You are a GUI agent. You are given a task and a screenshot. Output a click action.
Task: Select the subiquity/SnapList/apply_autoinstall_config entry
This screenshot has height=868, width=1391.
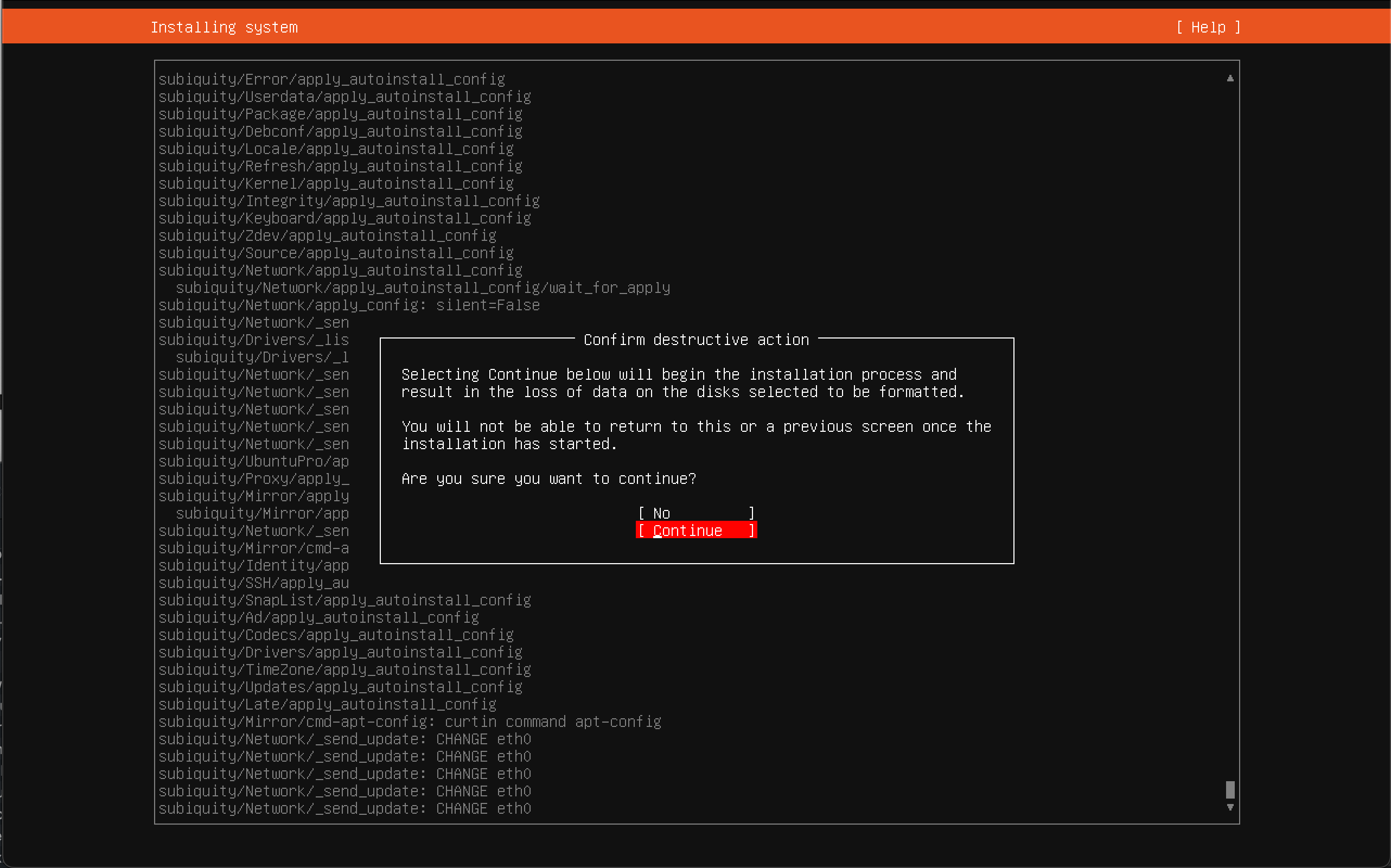pos(344,600)
